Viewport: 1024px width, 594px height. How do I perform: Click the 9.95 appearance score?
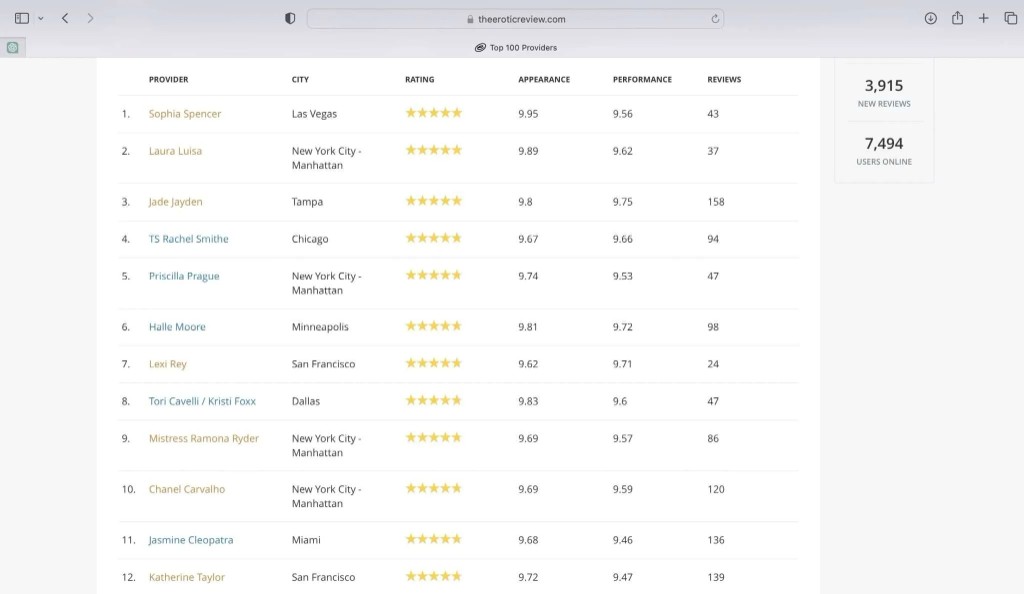click(x=528, y=114)
